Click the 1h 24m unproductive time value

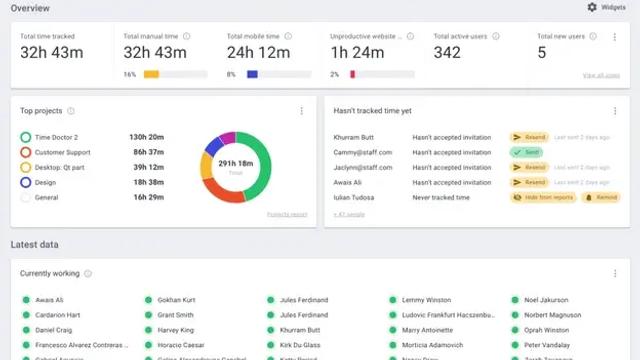click(x=357, y=53)
